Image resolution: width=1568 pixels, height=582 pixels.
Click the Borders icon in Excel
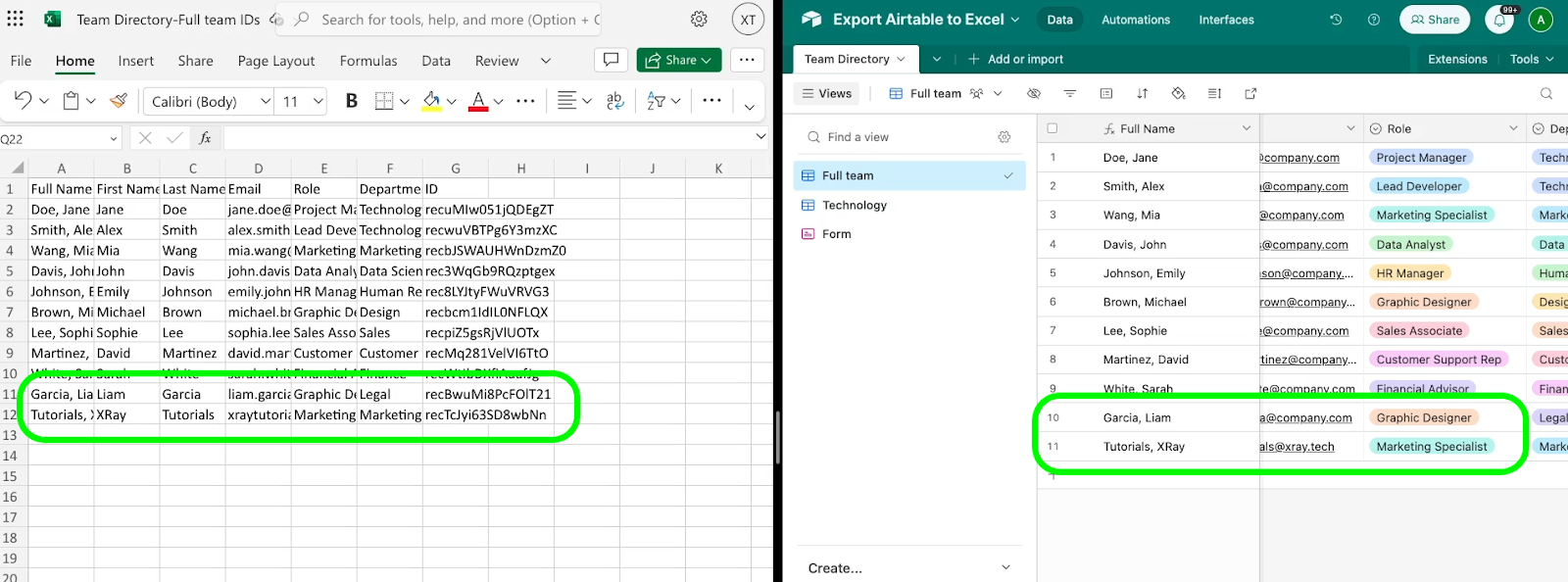pos(384,100)
